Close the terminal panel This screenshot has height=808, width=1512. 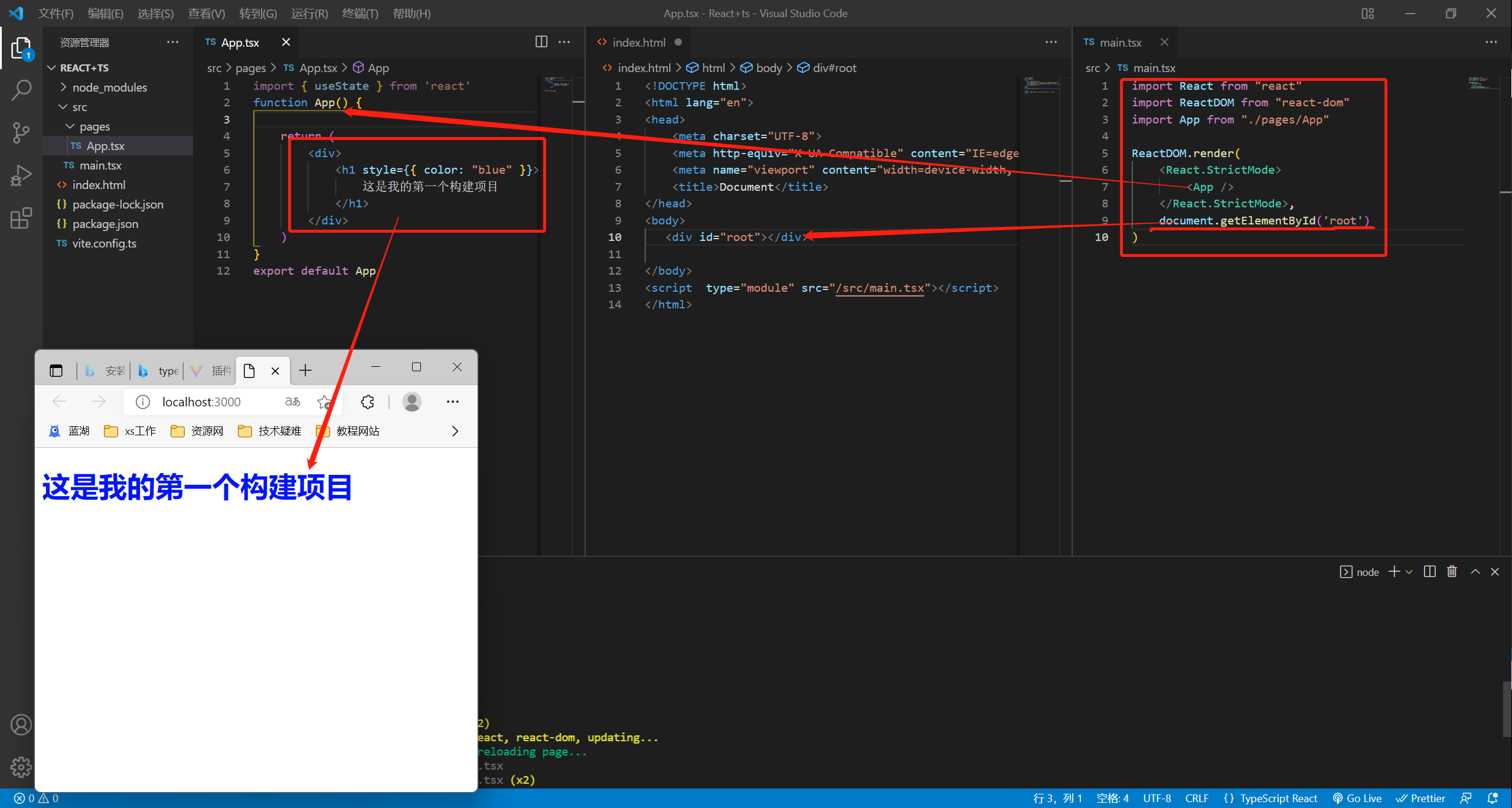point(1495,571)
